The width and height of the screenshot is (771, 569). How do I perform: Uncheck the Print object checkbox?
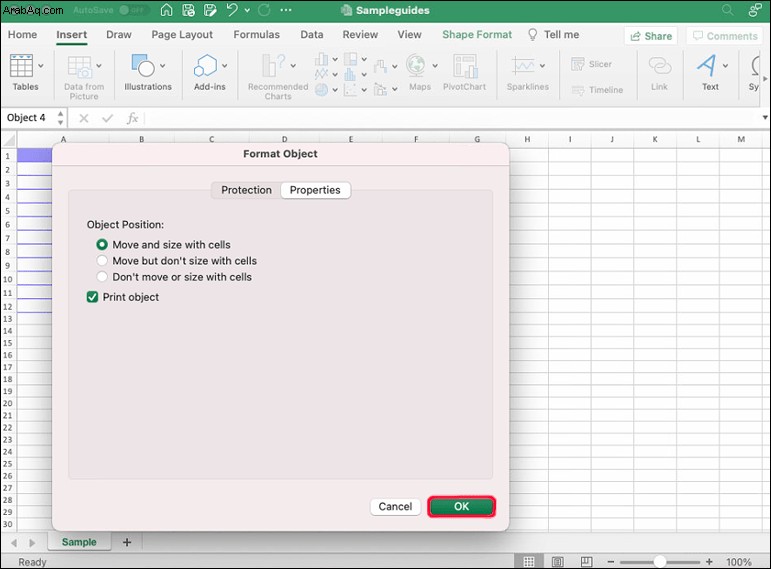point(92,297)
